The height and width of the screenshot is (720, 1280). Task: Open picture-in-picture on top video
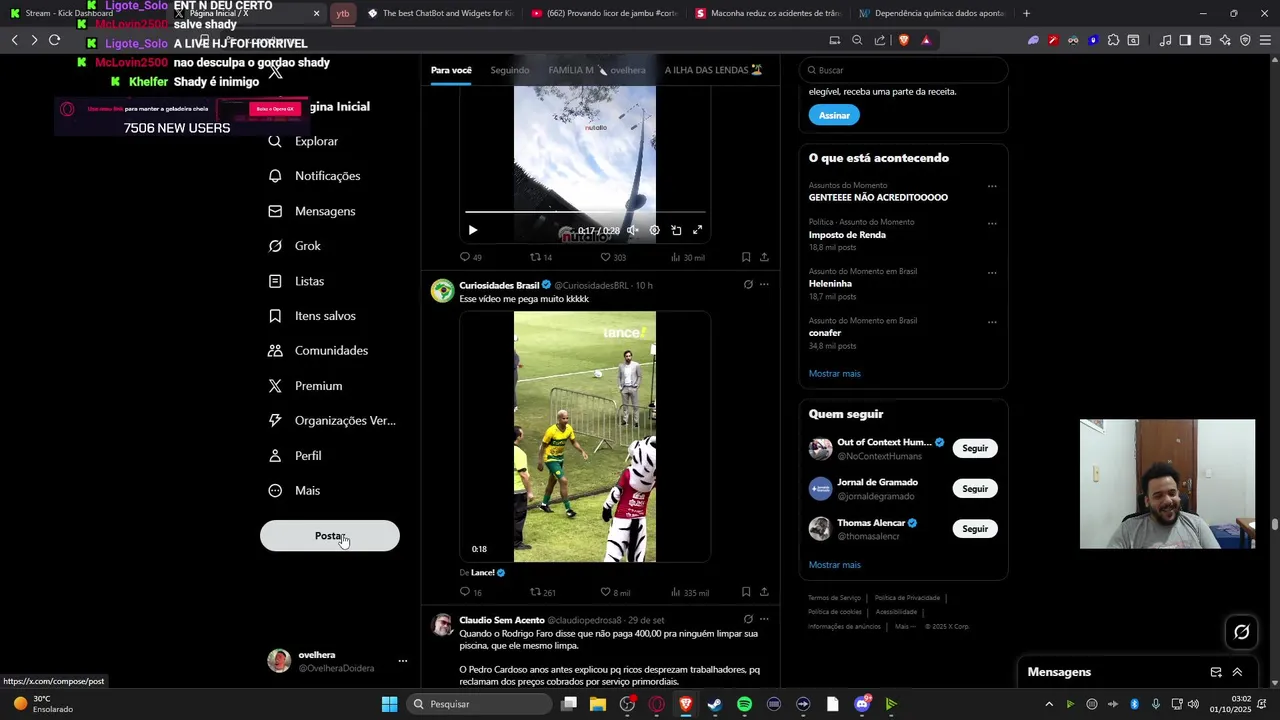point(676,230)
